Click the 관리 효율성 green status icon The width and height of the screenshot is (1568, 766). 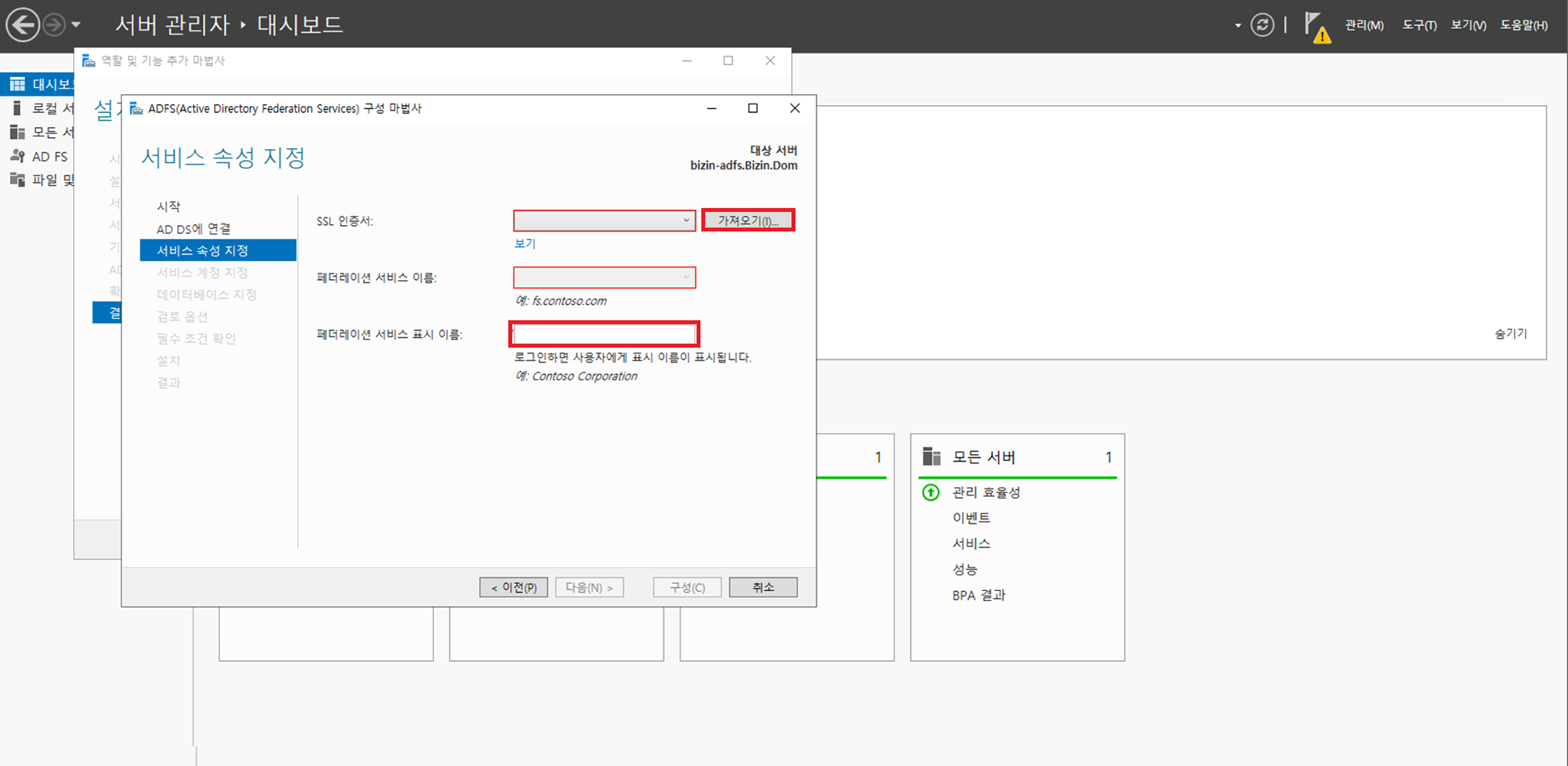931,492
